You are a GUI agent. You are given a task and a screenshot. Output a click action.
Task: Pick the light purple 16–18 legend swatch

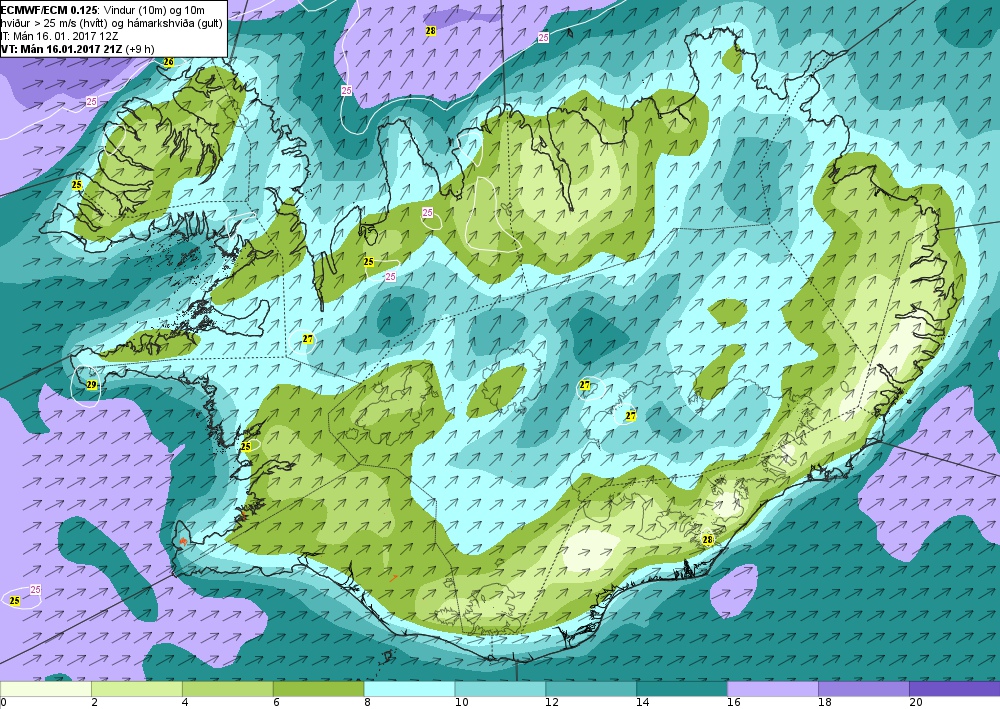pyautogui.click(x=773, y=689)
